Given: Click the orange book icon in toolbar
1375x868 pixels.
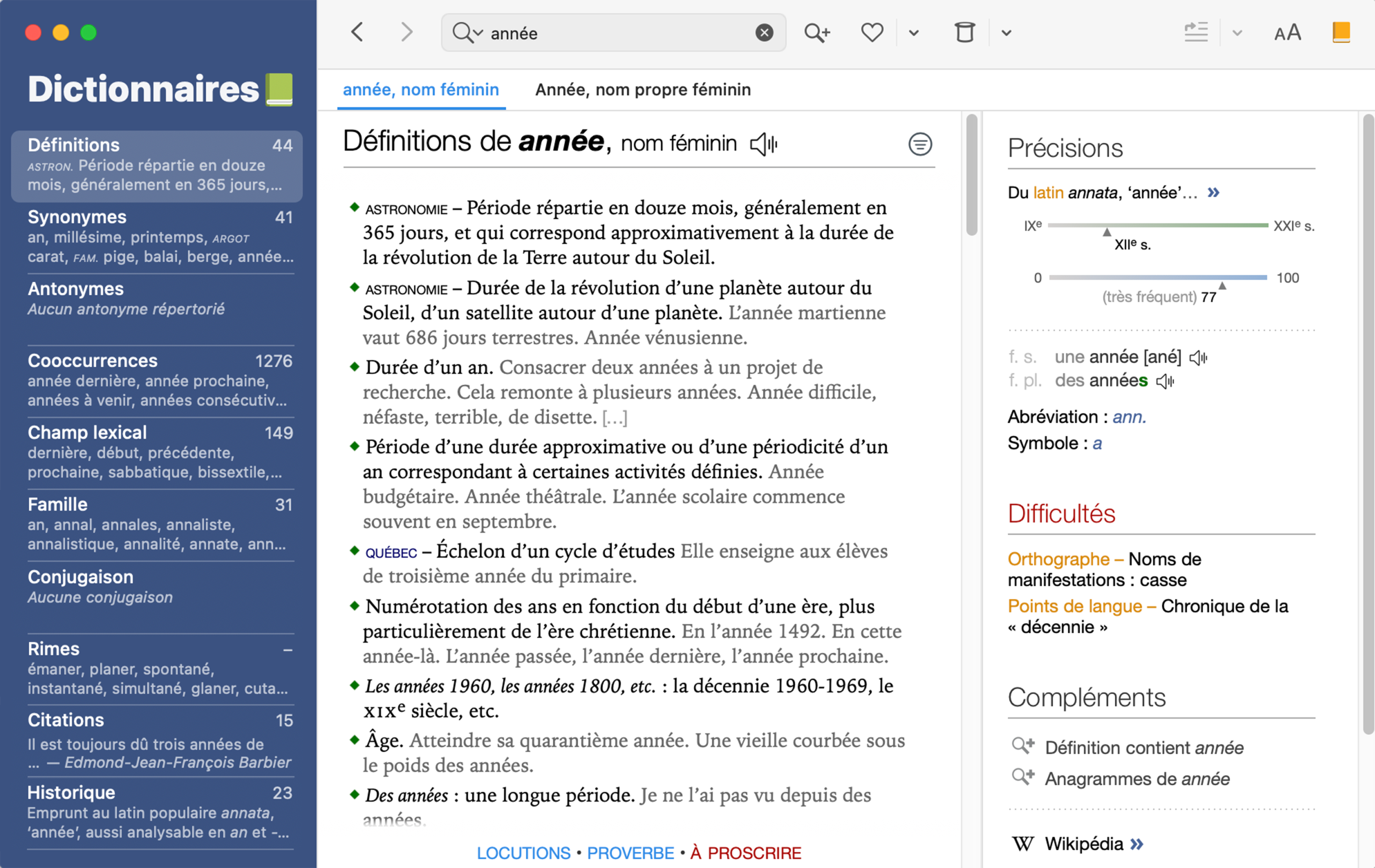Looking at the screenshot, I should (x=1340, y=32).
